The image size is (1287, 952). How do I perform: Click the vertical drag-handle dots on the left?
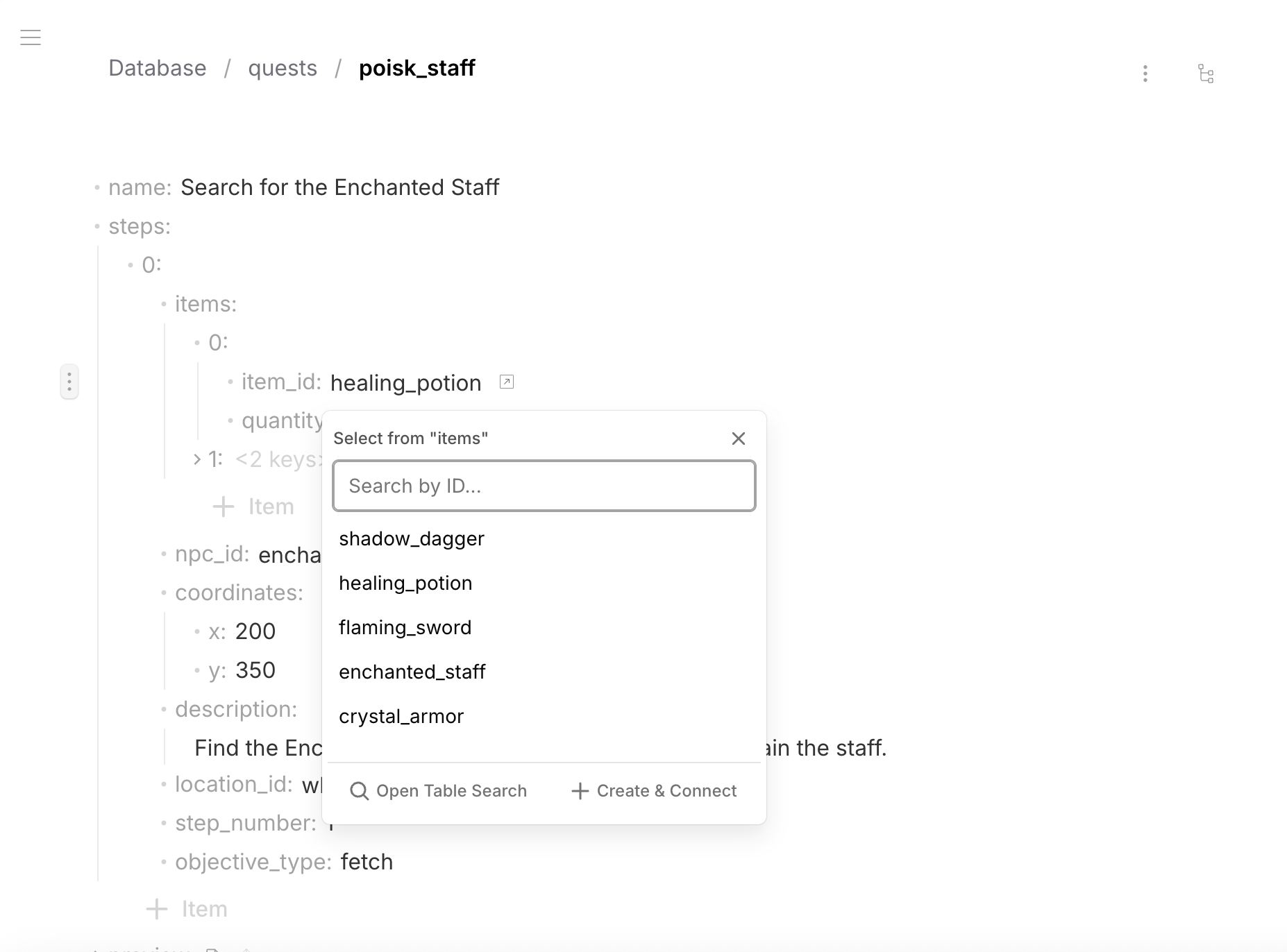click(x=69, y=381)
